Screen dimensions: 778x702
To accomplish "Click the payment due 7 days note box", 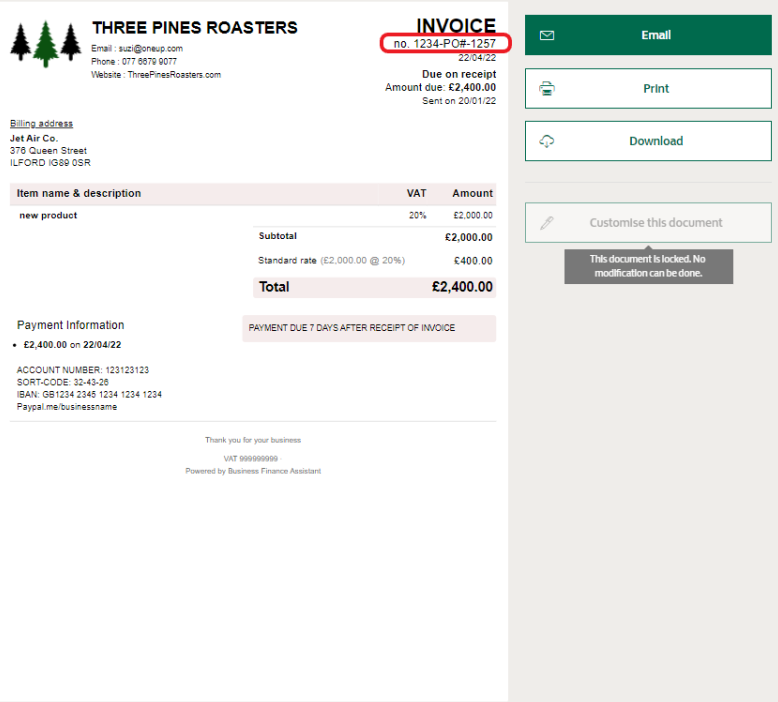I will coord(368,328).
